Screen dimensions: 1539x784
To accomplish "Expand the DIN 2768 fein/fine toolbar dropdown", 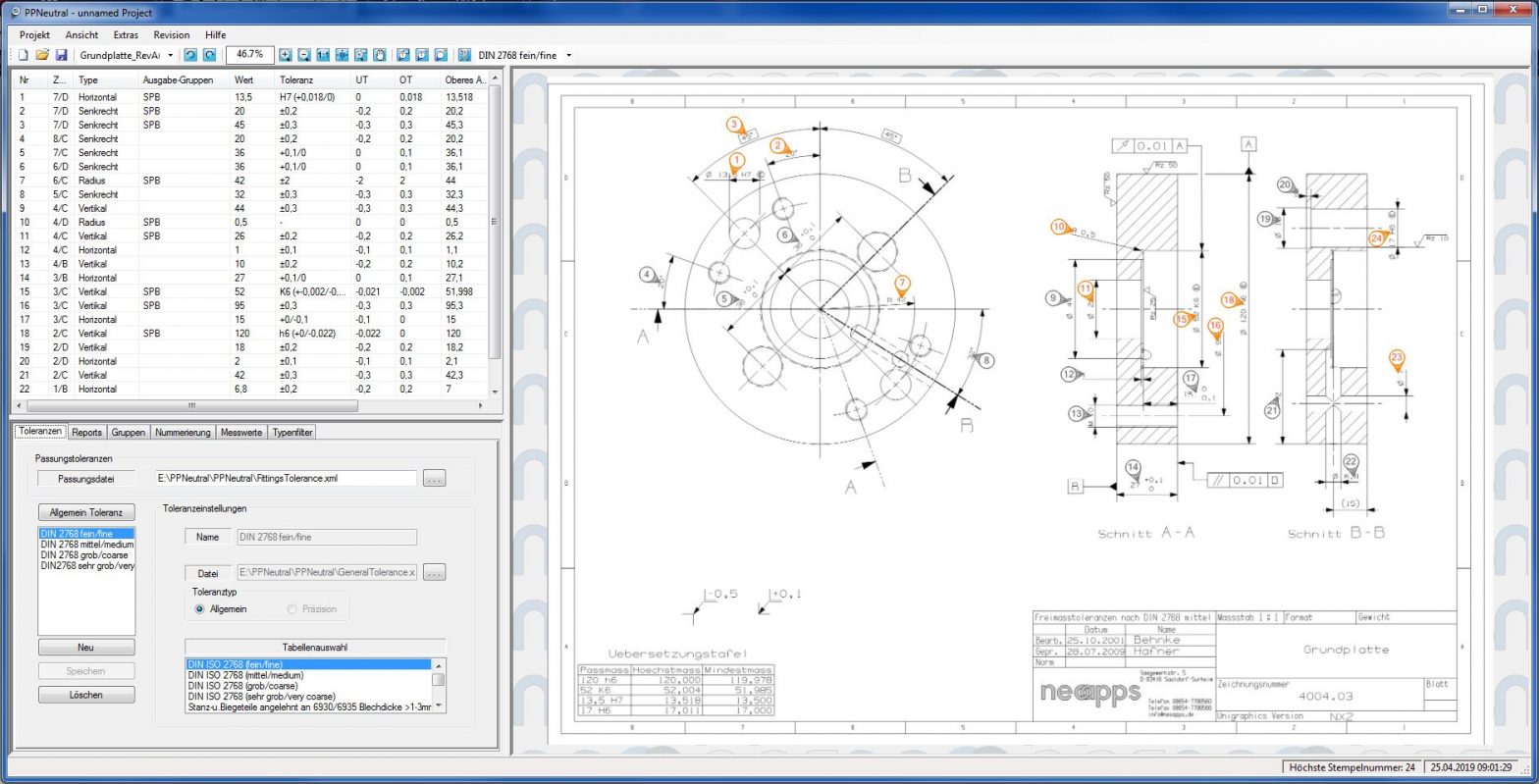I will coord(568,56).
